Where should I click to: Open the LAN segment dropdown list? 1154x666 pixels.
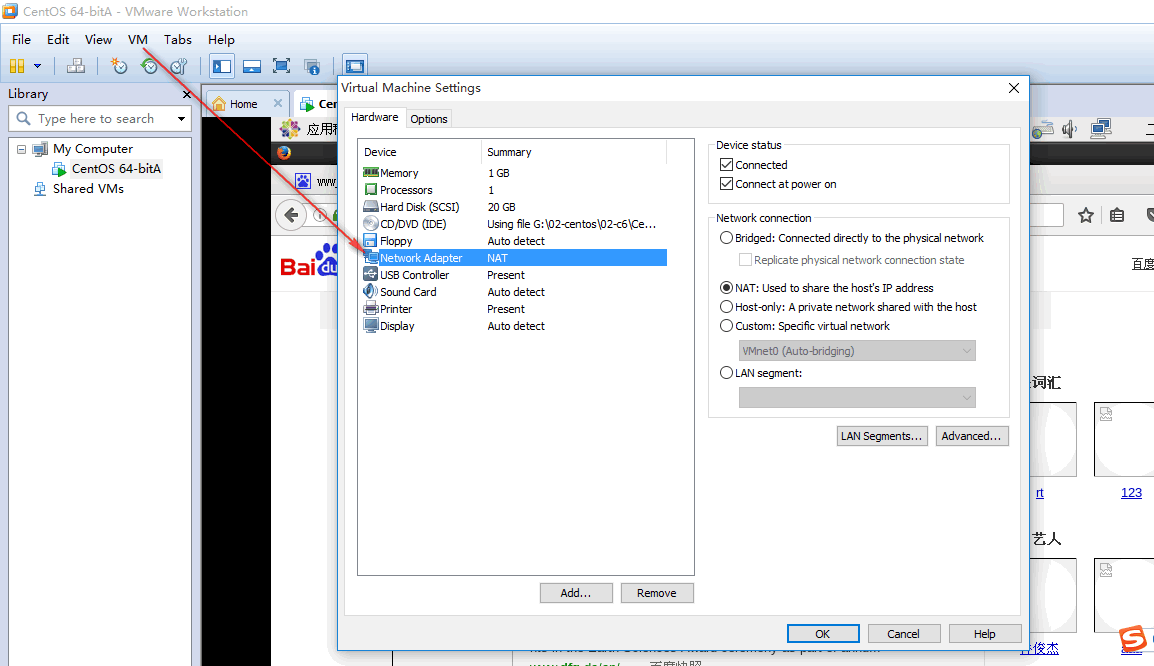click(x=857, y=397)
